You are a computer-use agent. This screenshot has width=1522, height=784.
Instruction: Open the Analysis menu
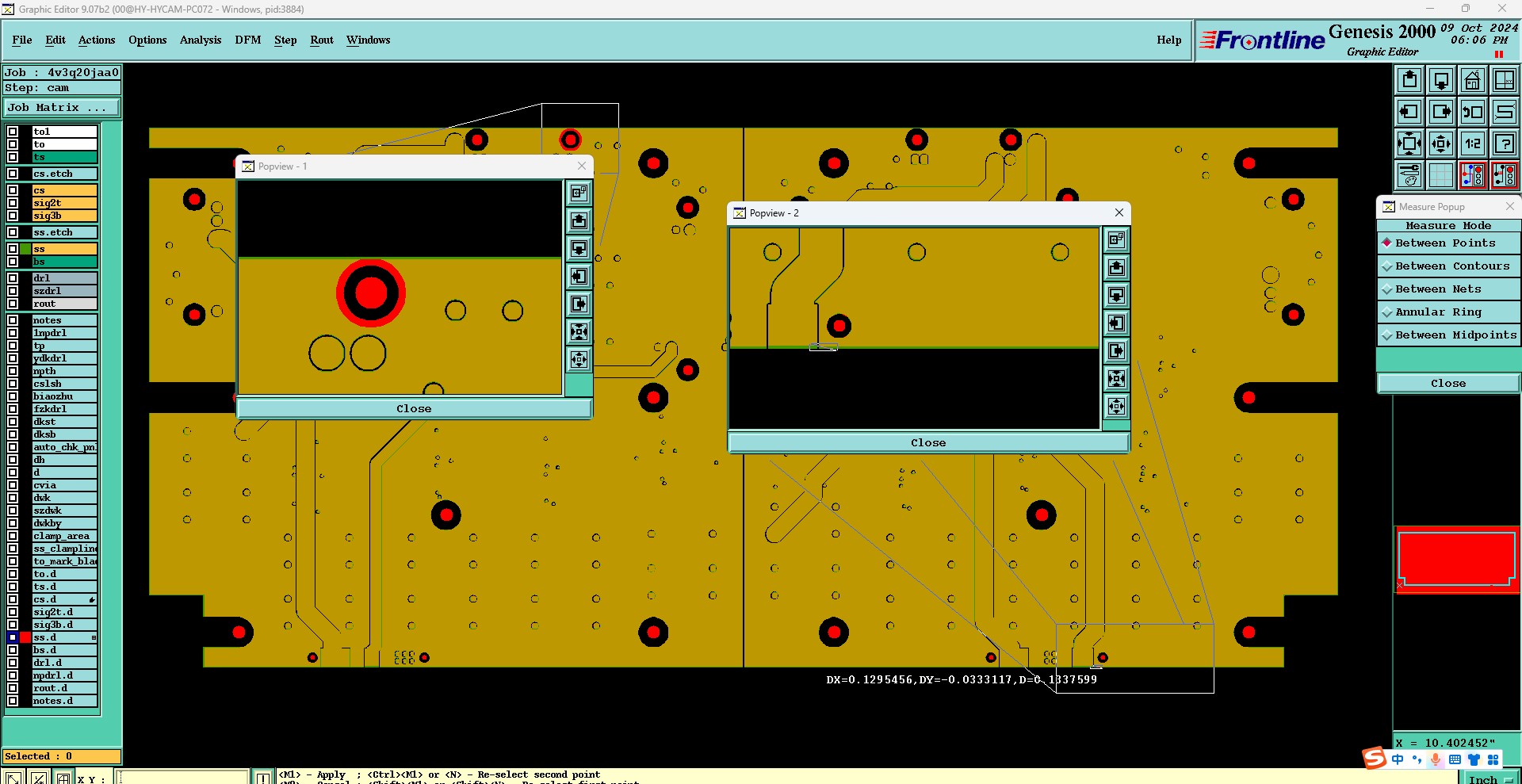(201, 40)
